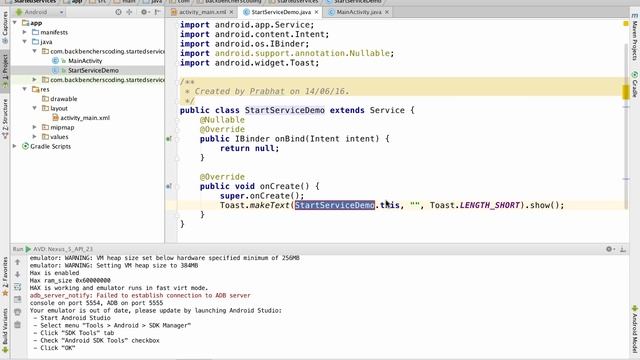Image resolution: width=640 pixels, height=360 pixels.
Task: Click the hide Project panel icon
Action: 157,12
